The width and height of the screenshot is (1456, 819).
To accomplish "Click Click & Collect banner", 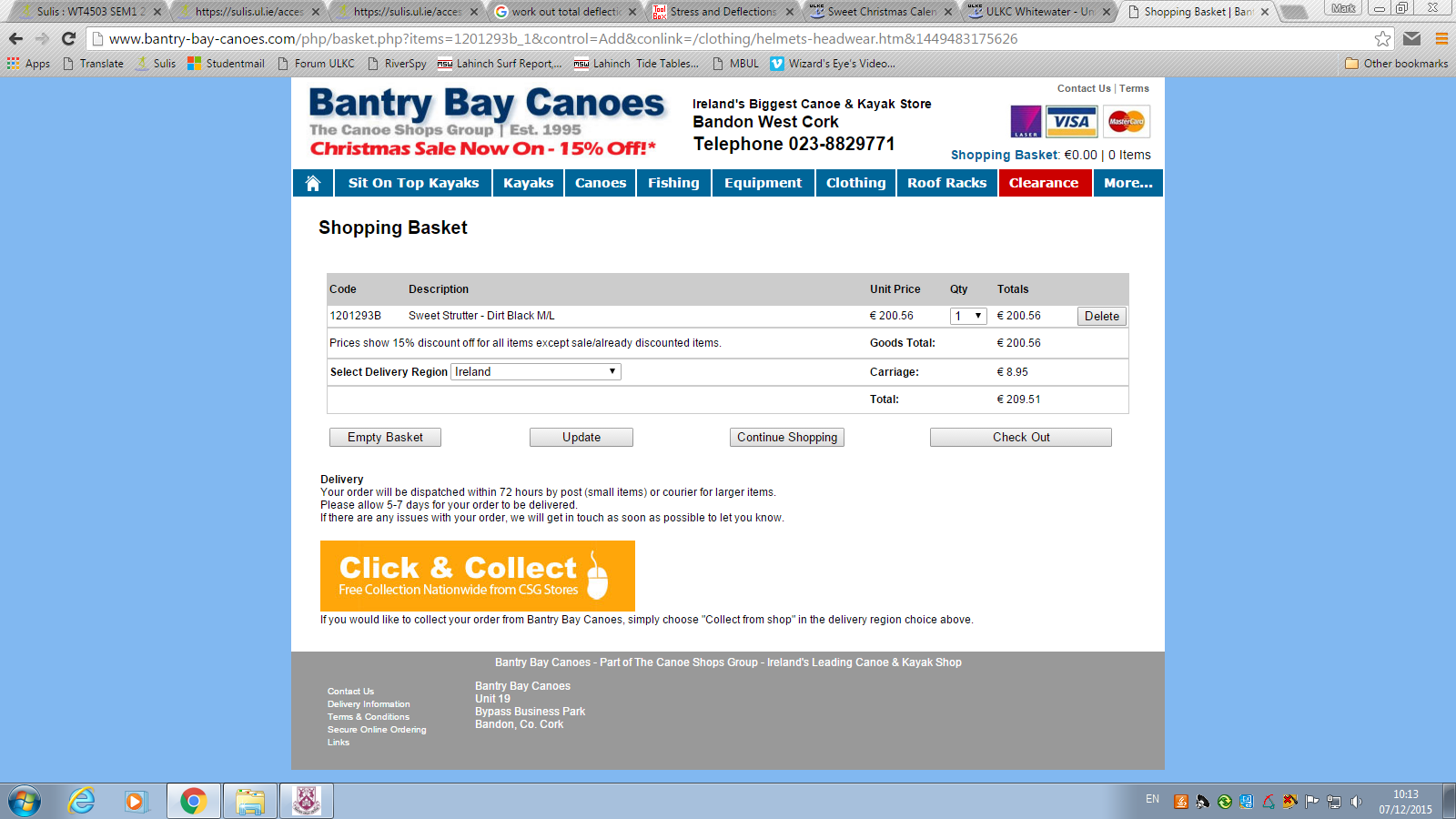I will click(x=477, y=576).
